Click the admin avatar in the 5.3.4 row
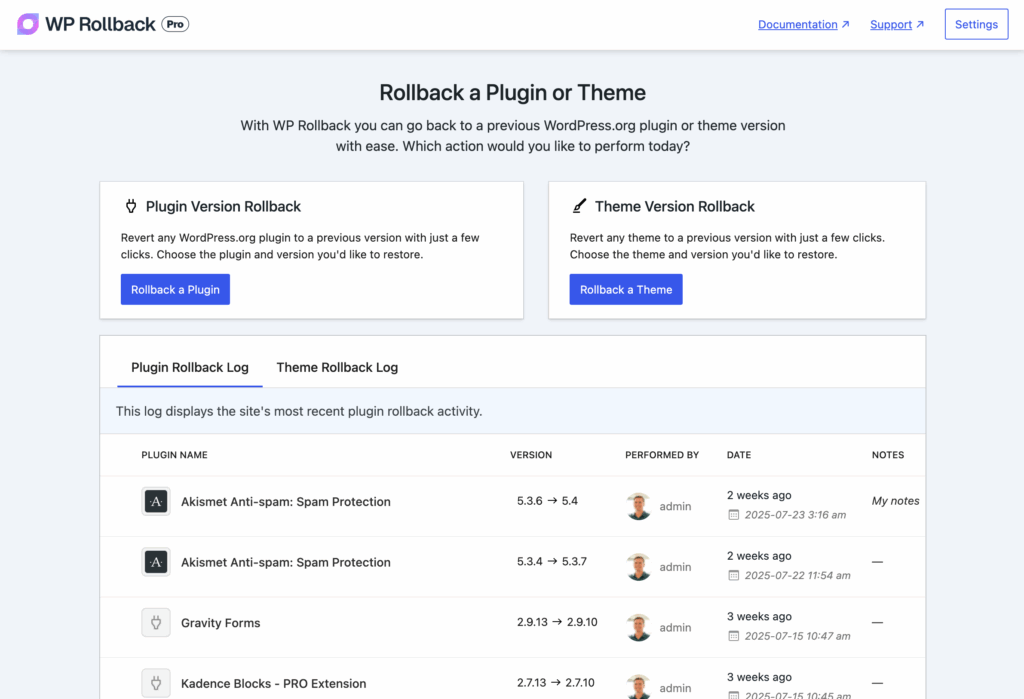The height and width of the screenshot is (699, 1024). click(x=639, y=567)
